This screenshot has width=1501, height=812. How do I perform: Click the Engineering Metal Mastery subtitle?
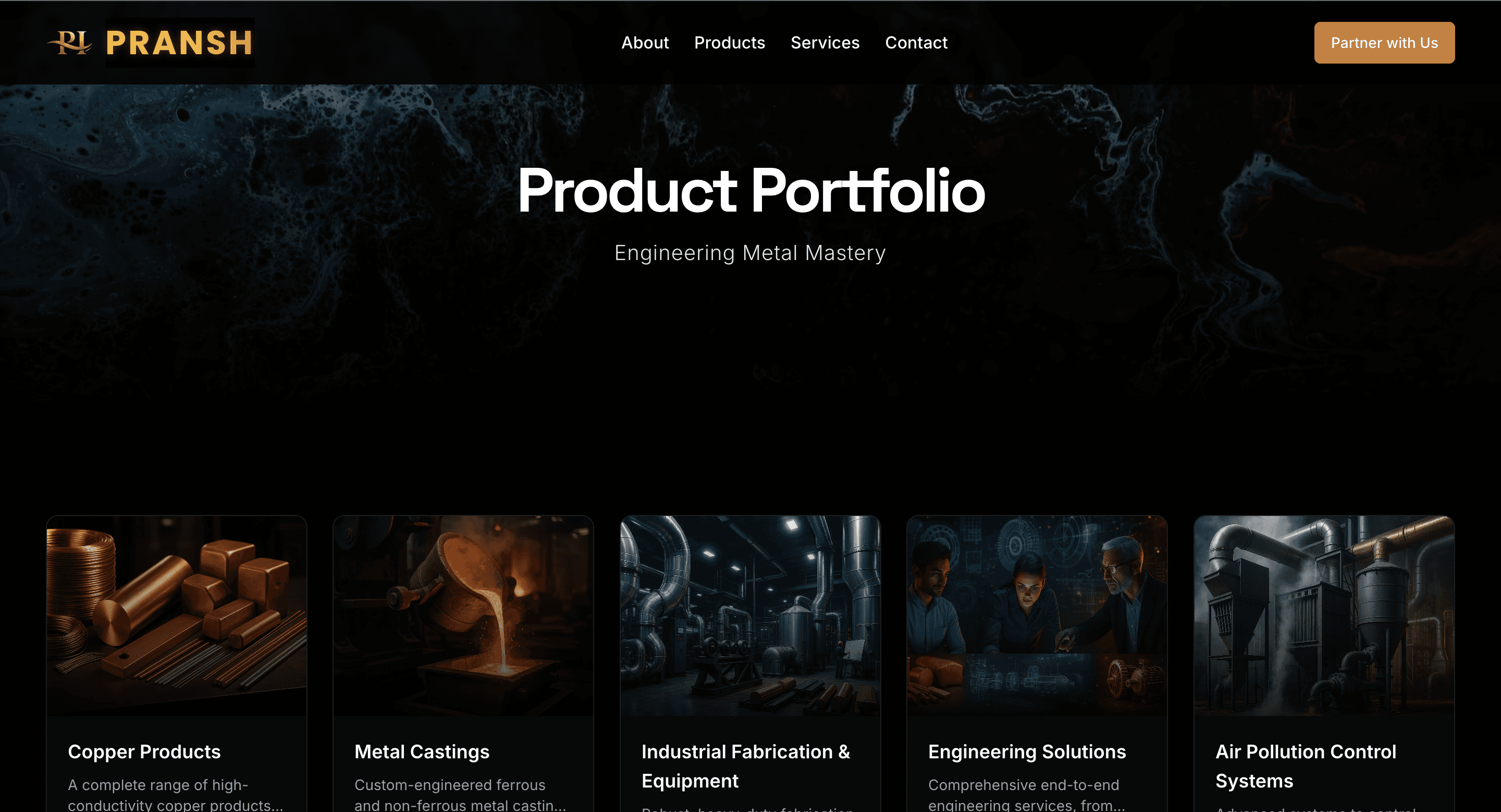pos(750,253)
